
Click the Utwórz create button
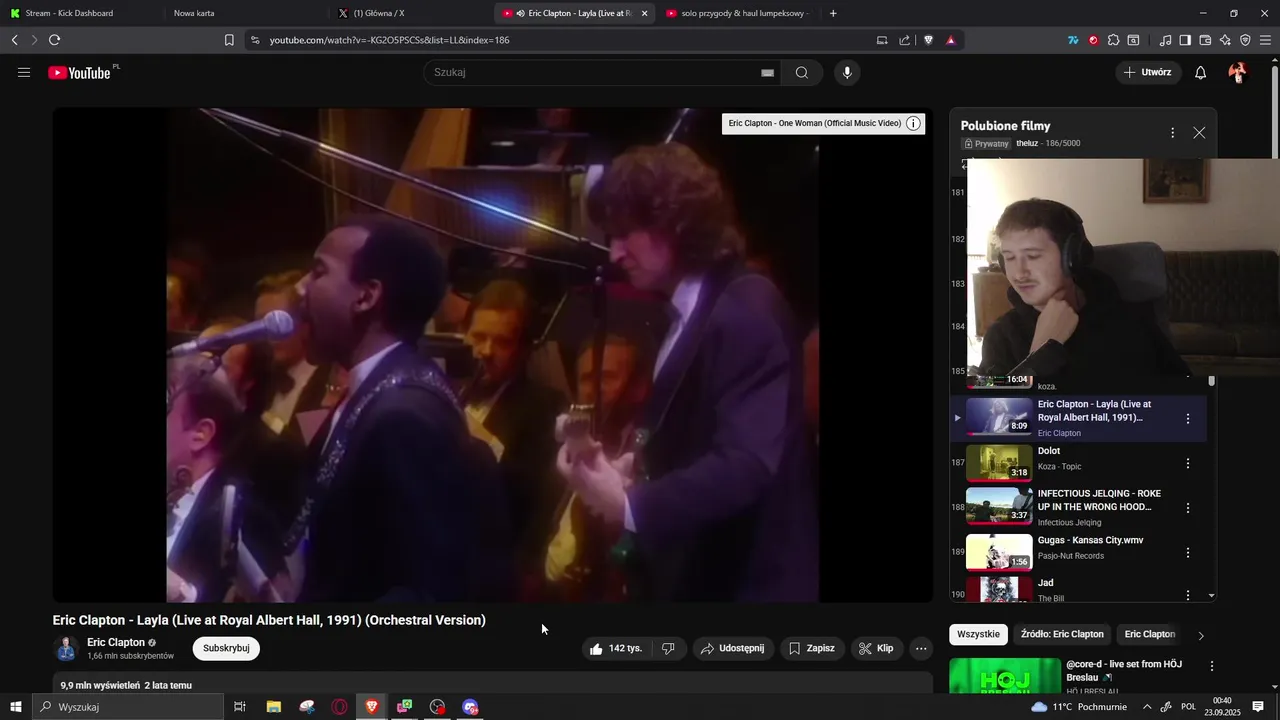pyautogui.click(x=1147, y=72)
